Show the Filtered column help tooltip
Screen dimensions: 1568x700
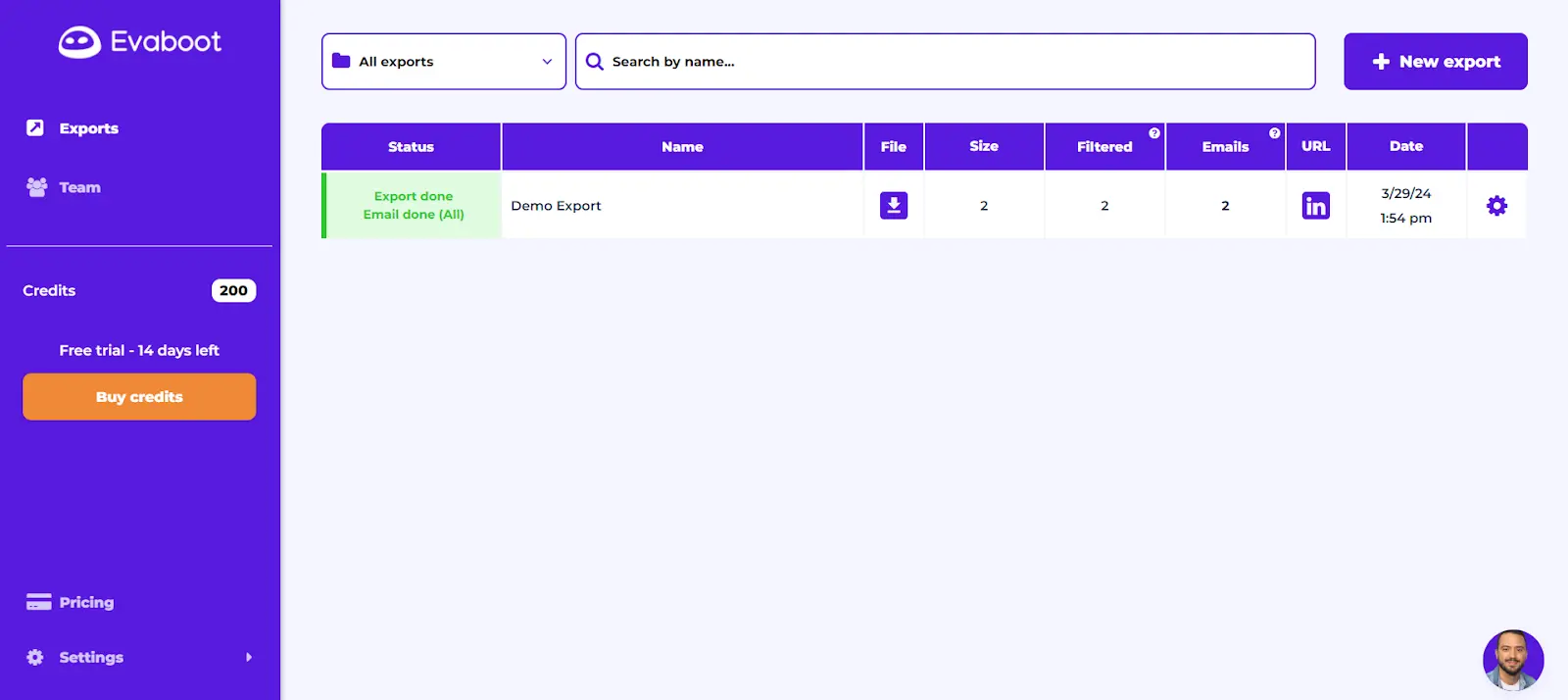(1154, 133)
